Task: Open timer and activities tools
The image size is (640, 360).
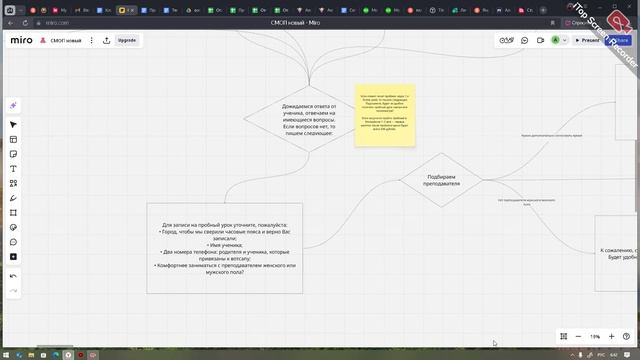Action: point(507,40)
